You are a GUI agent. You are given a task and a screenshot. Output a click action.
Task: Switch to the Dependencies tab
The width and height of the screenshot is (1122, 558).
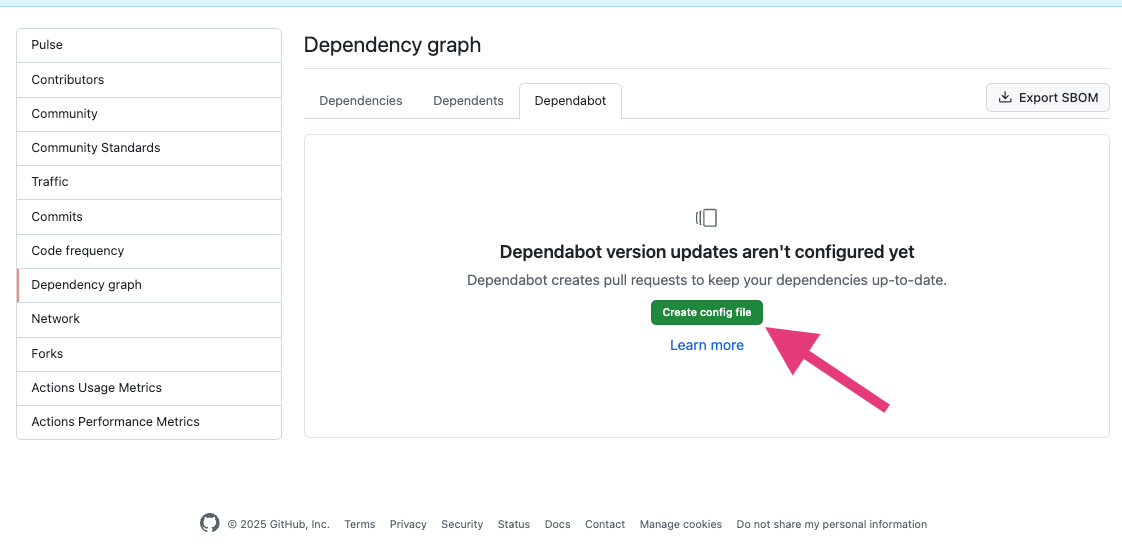tap(361, 101)
